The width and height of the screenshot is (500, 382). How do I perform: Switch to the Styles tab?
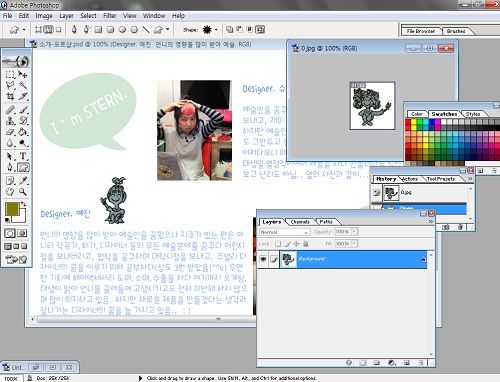[473, 114]
